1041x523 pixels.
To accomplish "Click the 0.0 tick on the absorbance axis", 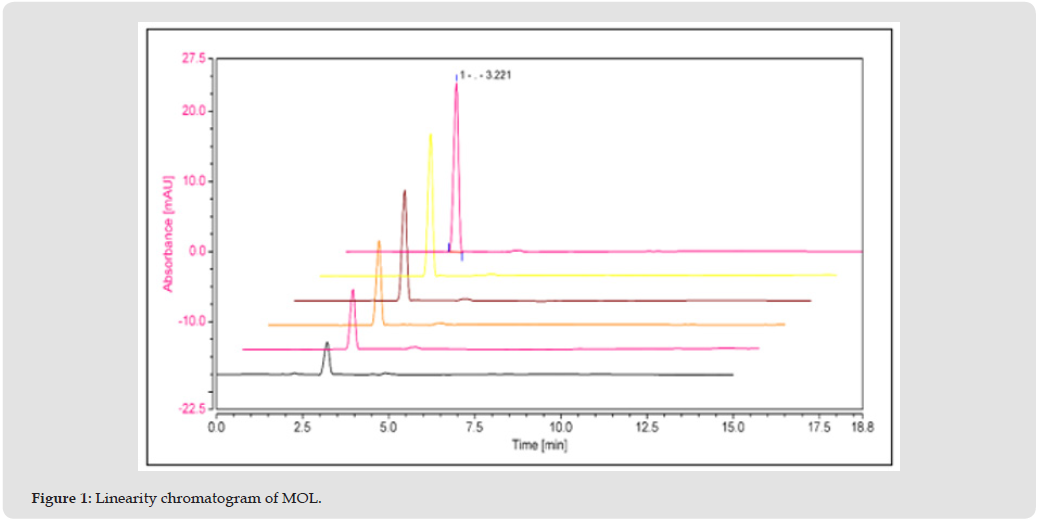I will click(194, 251).
